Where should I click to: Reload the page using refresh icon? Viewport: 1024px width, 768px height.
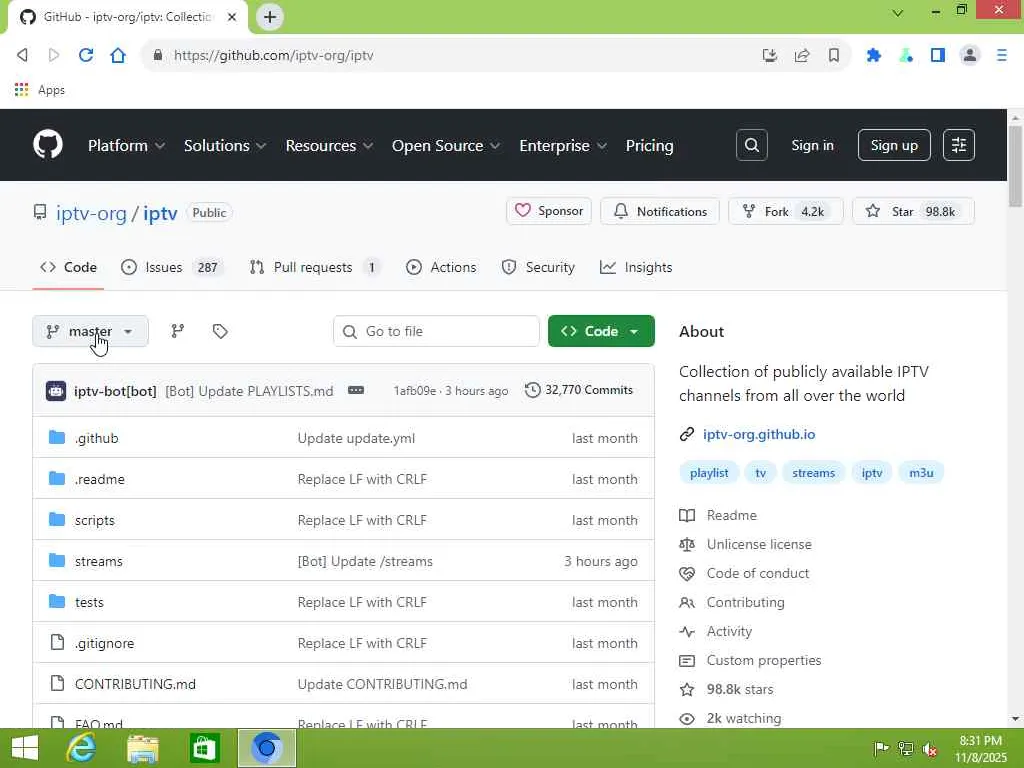tap(86, 56)
